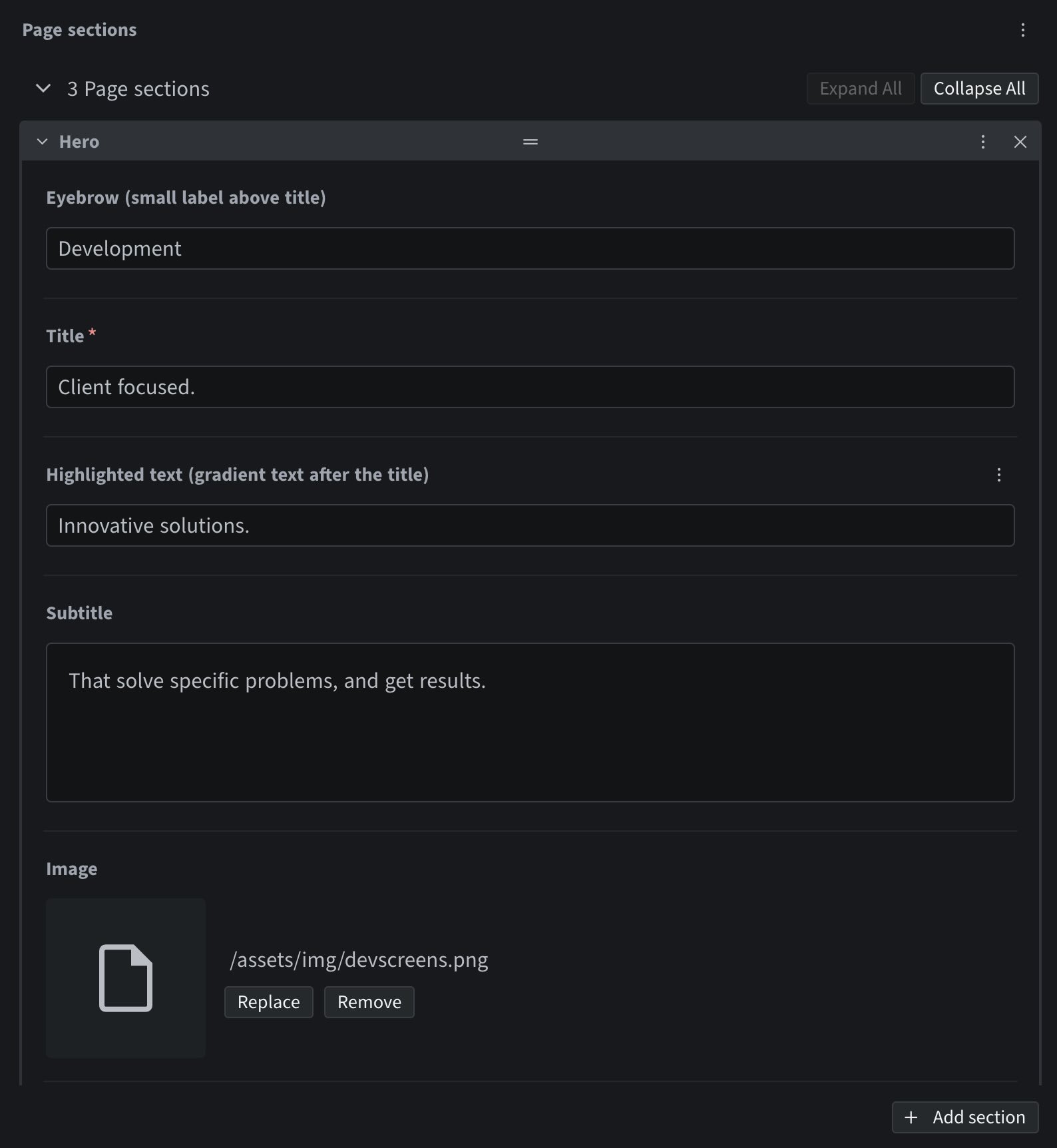Open the Hero section three-dot menu
This screenshot has height=1148, width=1057.
coord(983,142)
